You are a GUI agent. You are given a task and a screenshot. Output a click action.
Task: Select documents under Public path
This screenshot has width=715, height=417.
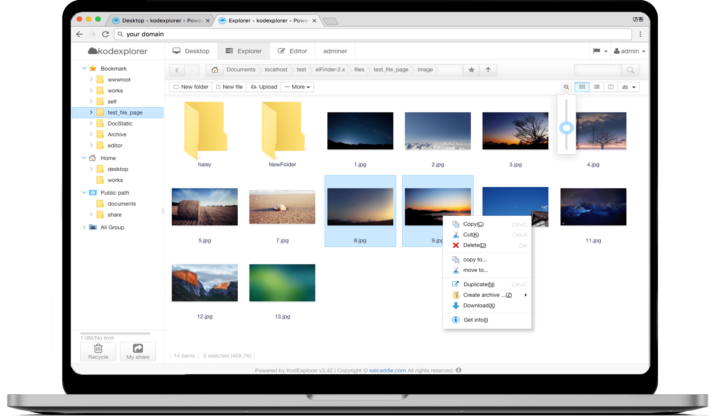pos(121,203)
